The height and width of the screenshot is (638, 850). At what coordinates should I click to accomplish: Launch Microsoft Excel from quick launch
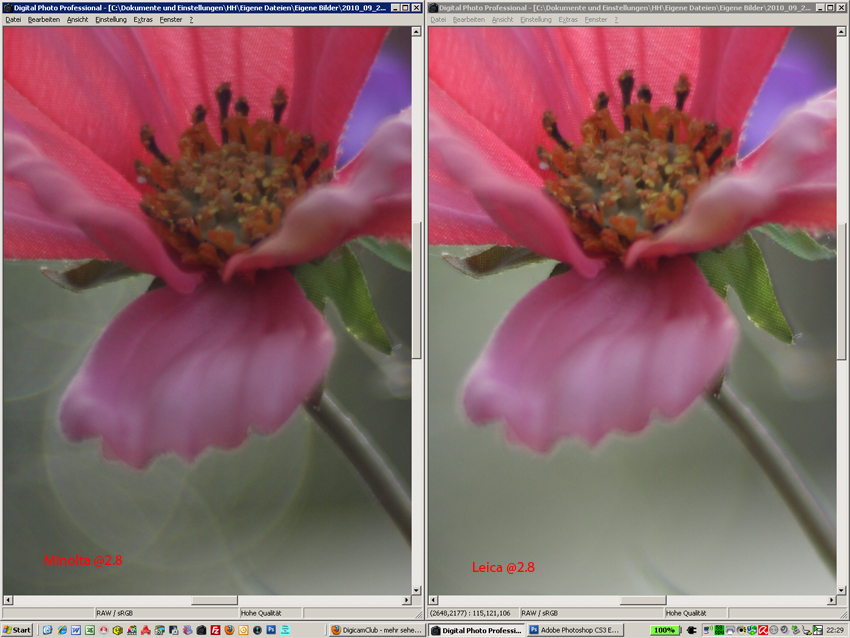[x=90, y=630]
